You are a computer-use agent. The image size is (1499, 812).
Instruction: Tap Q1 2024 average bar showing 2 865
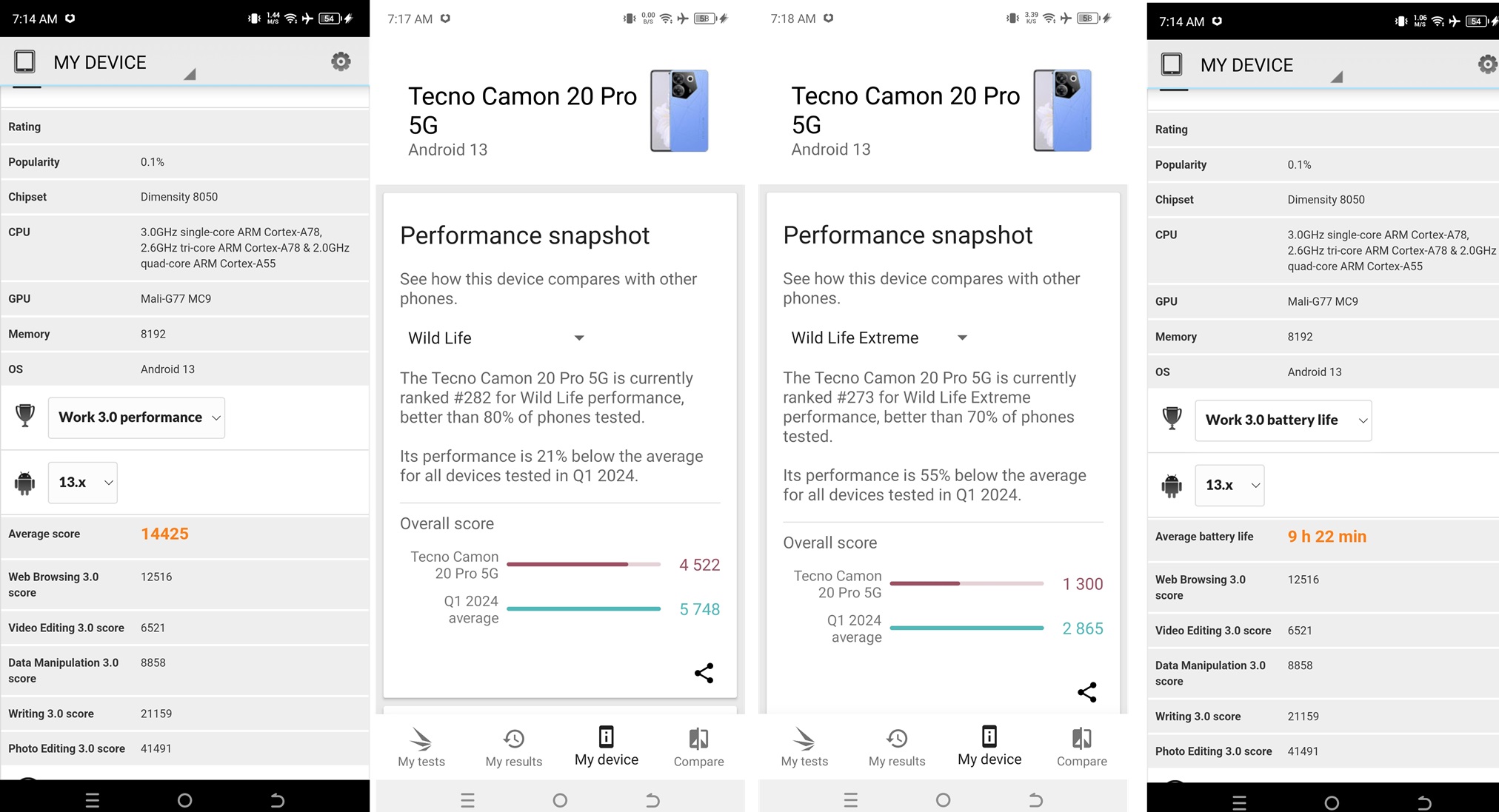(966, 628)
